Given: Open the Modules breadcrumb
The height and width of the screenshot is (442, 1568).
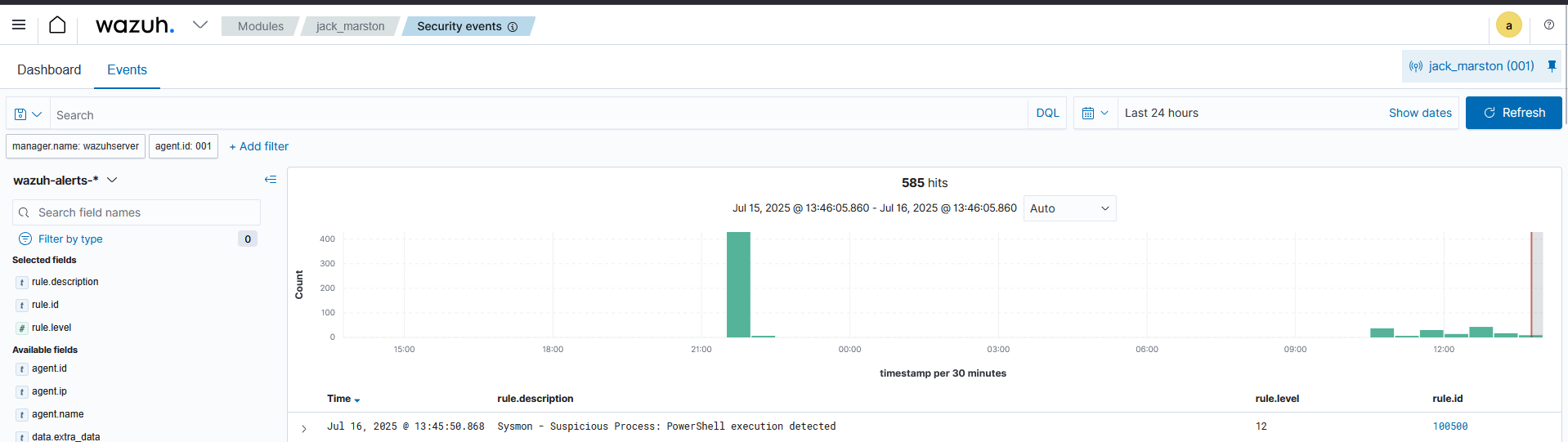Looking at the screenshot, I should (260, 26).
